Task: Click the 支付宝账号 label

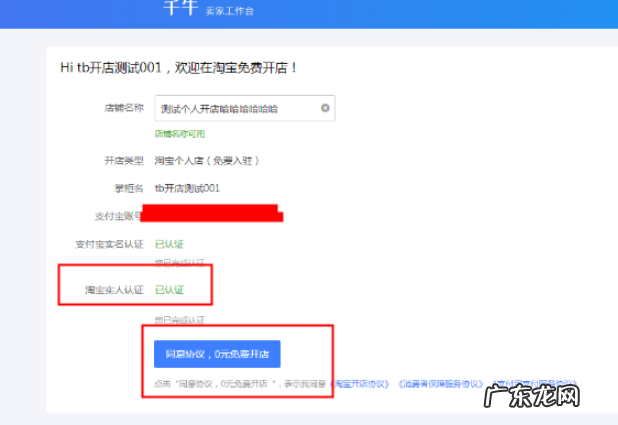Action: 119,216
